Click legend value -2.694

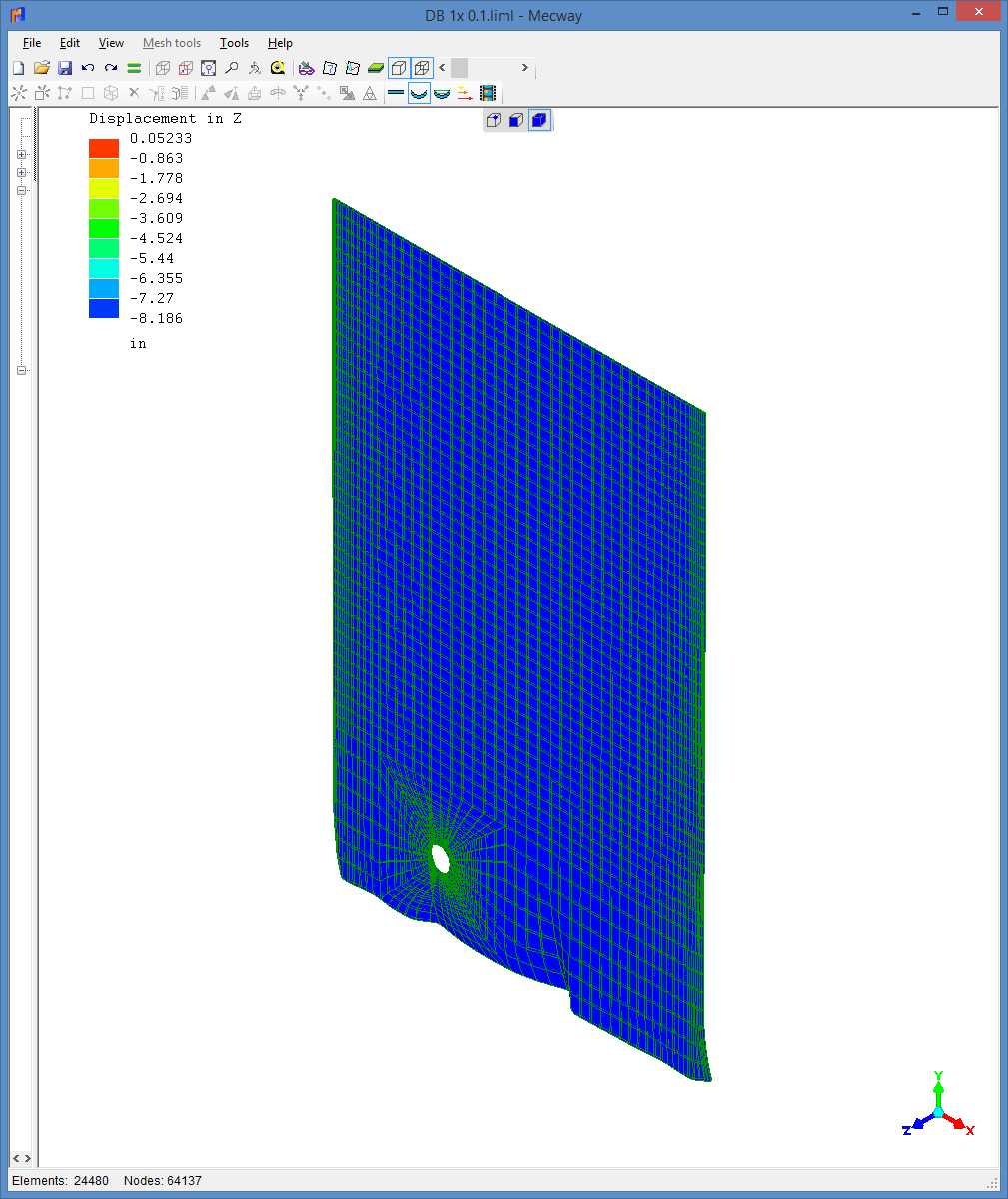(x=157, y=198)
